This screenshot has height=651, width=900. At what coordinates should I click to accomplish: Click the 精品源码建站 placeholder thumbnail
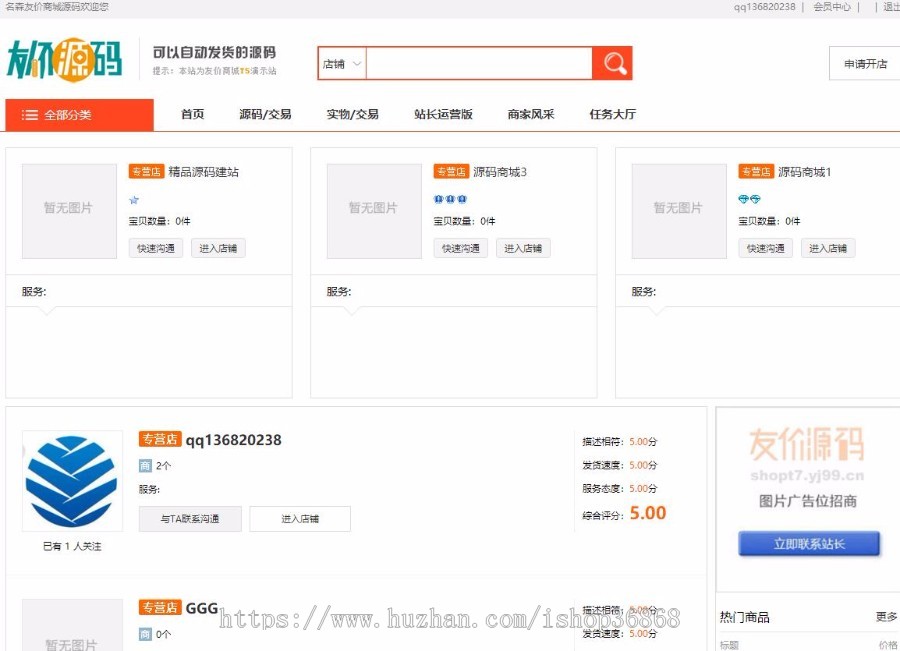pos(69,211)
